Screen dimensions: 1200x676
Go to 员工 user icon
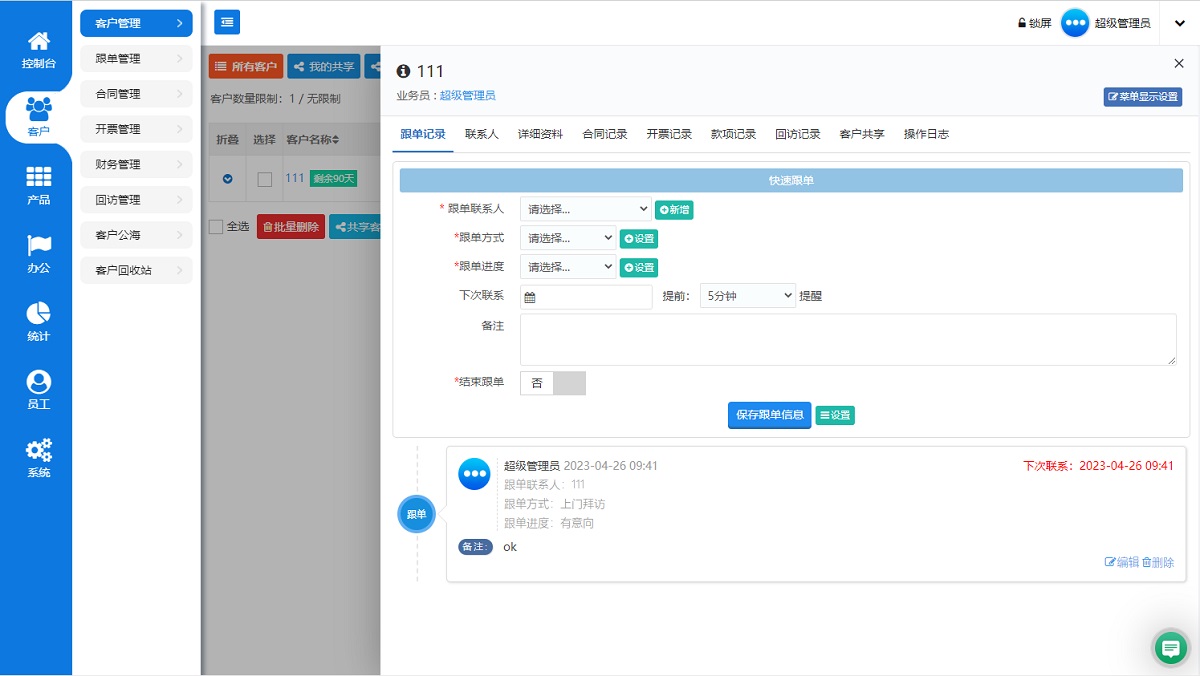38,382
